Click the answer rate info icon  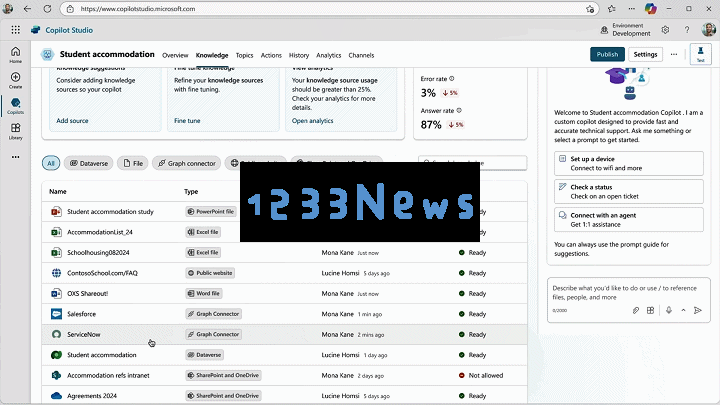tap(459, 111)
